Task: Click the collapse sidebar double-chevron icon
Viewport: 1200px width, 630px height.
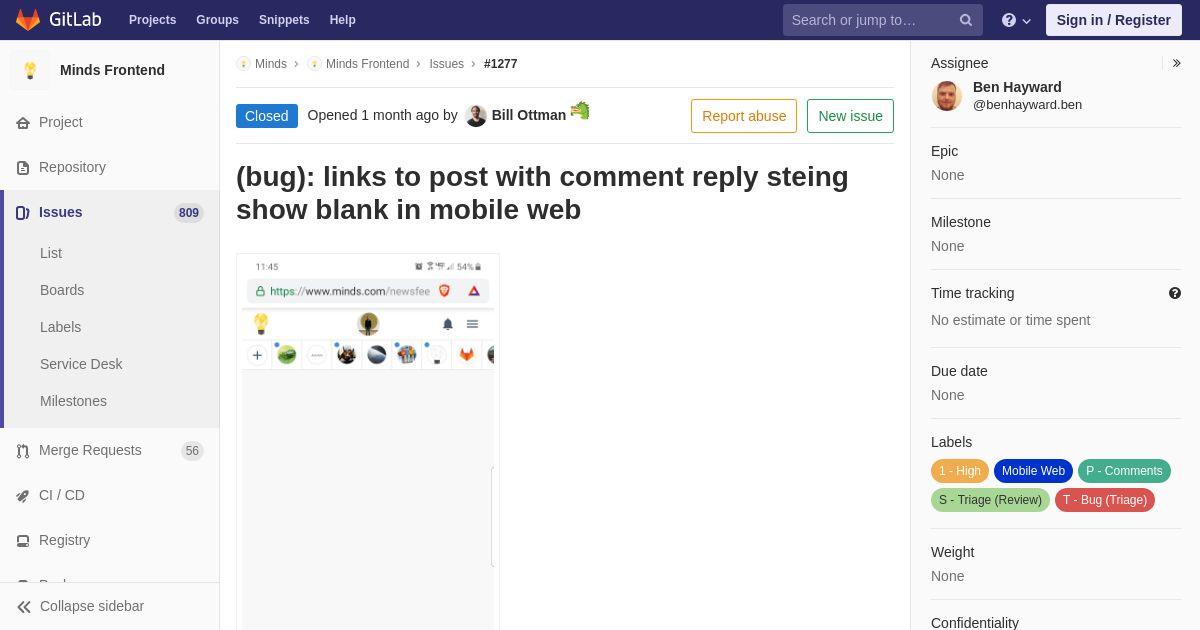Action: click(24, 606)
